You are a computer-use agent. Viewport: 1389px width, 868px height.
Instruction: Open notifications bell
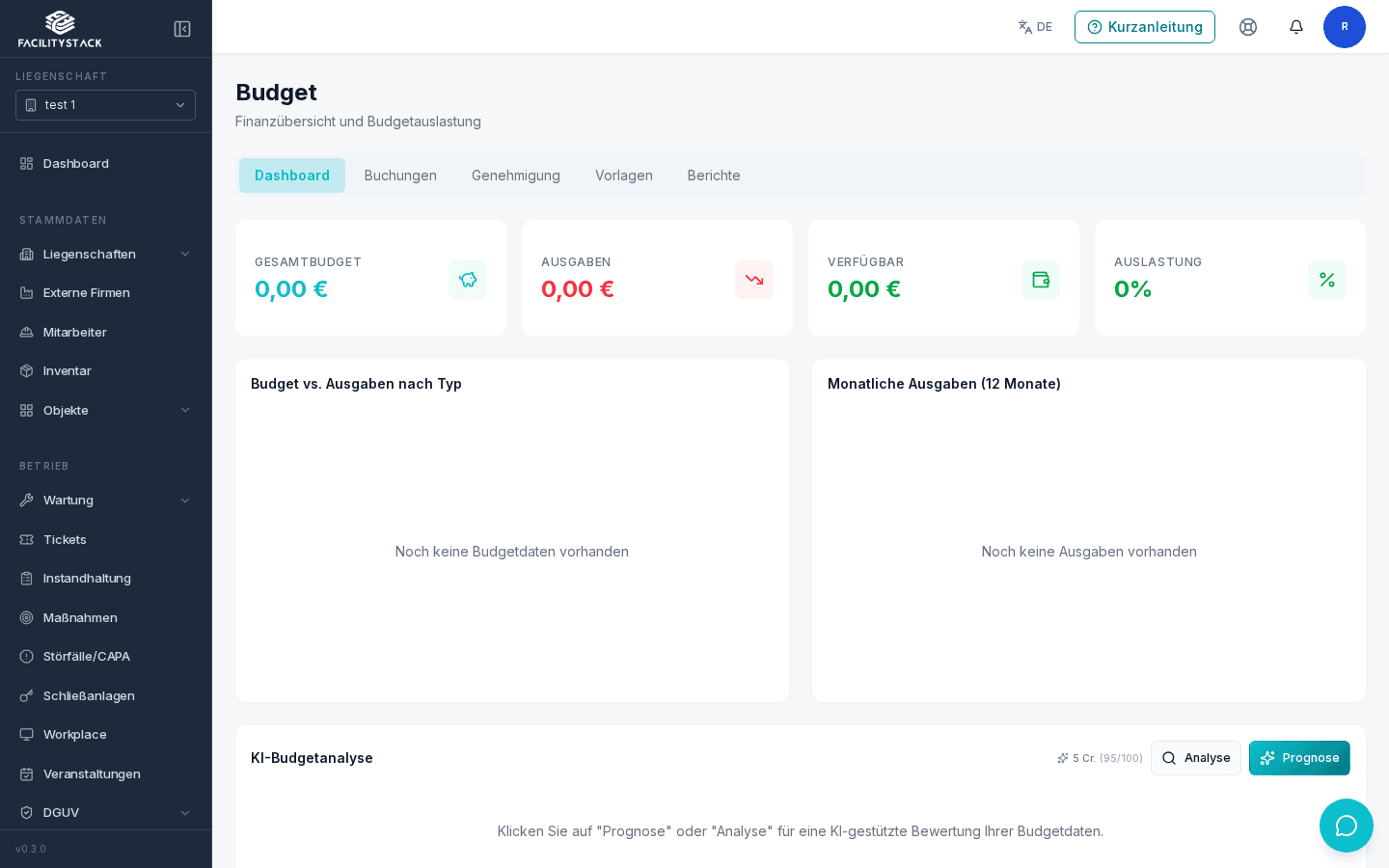pyautogui.click(x=1296, y=27)
